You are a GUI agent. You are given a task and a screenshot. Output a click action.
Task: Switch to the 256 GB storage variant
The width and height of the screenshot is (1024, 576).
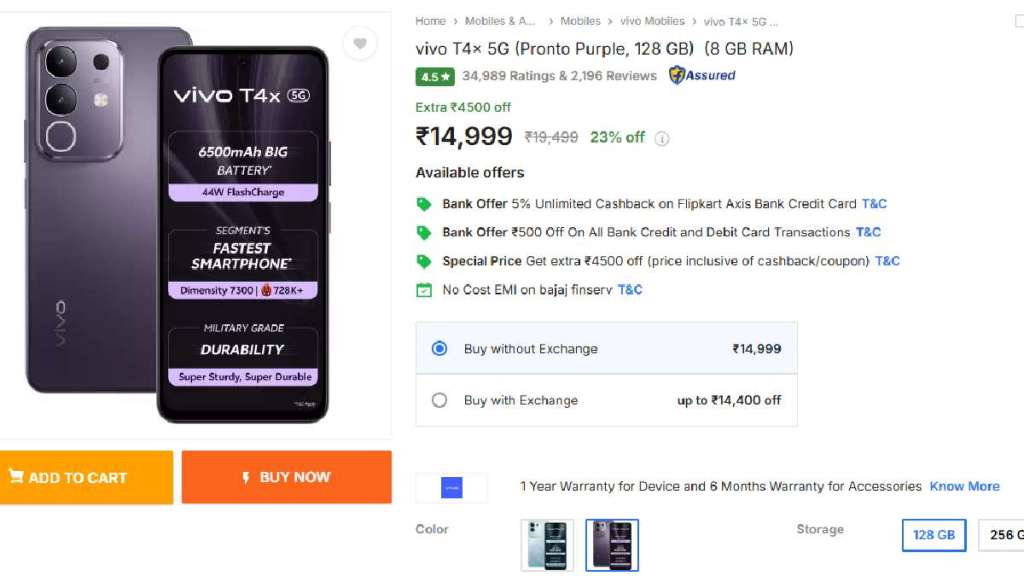1000,535
